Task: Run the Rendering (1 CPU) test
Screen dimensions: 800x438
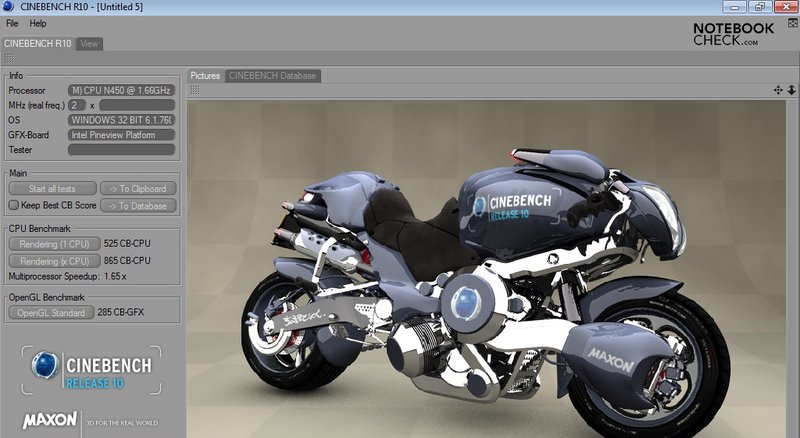Action: tap(54, 244)
